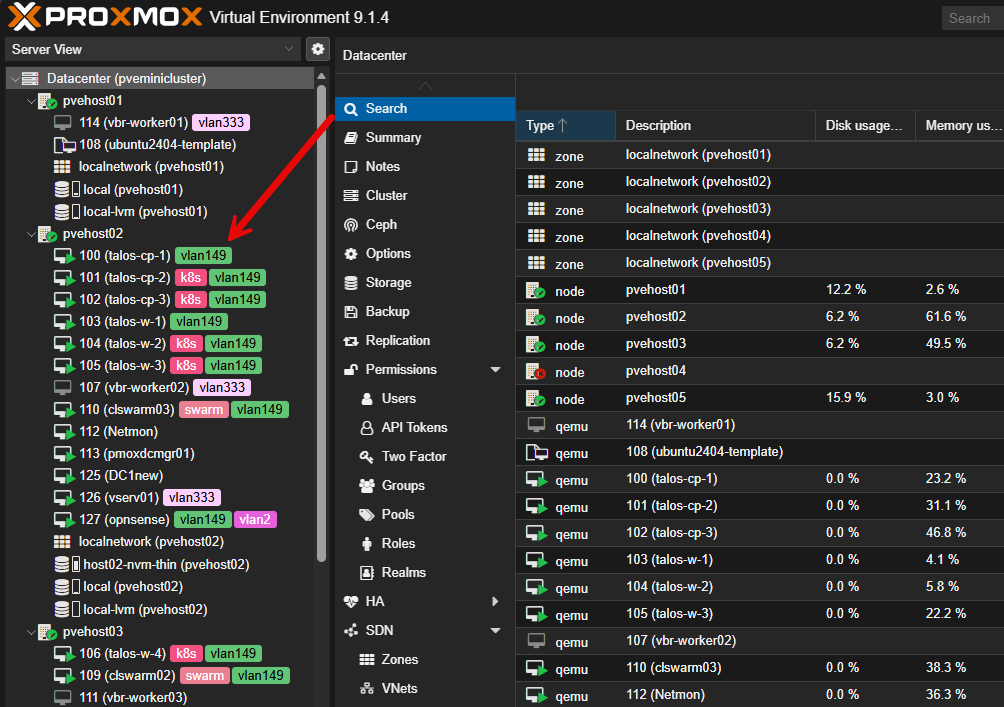Collapse the Datacenter (pveminicluster) tree node
The image size is (1004, 707).
click(x=15, y=79)
